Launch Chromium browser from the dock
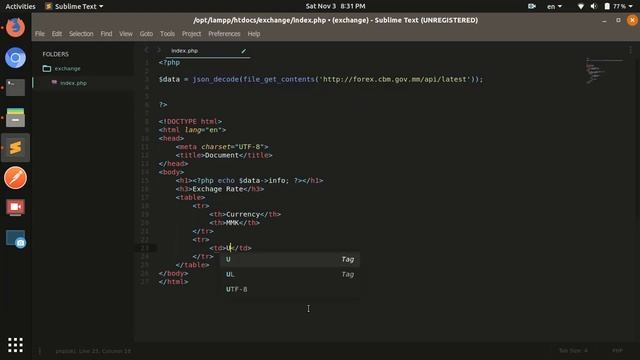640x360 pixels. (x=15, y=58)
